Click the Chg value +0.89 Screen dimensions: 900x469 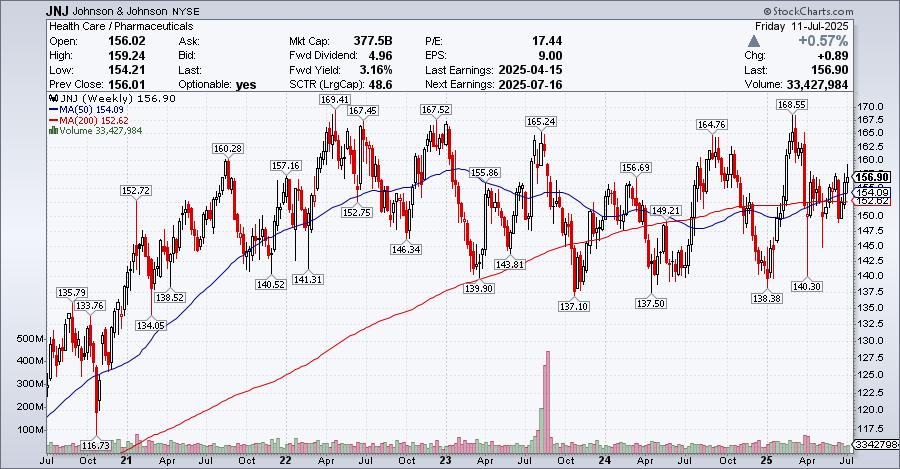coord(832,56)
